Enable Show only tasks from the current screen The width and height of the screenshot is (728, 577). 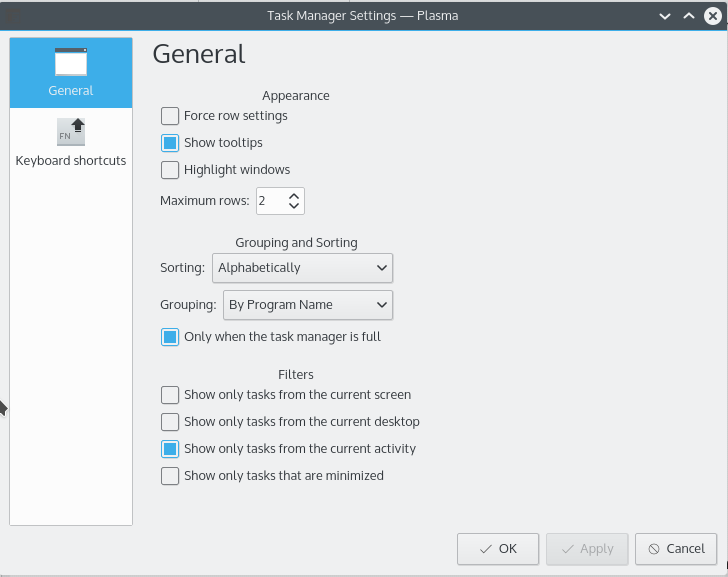pyautogui.click(x=170, y=395)
